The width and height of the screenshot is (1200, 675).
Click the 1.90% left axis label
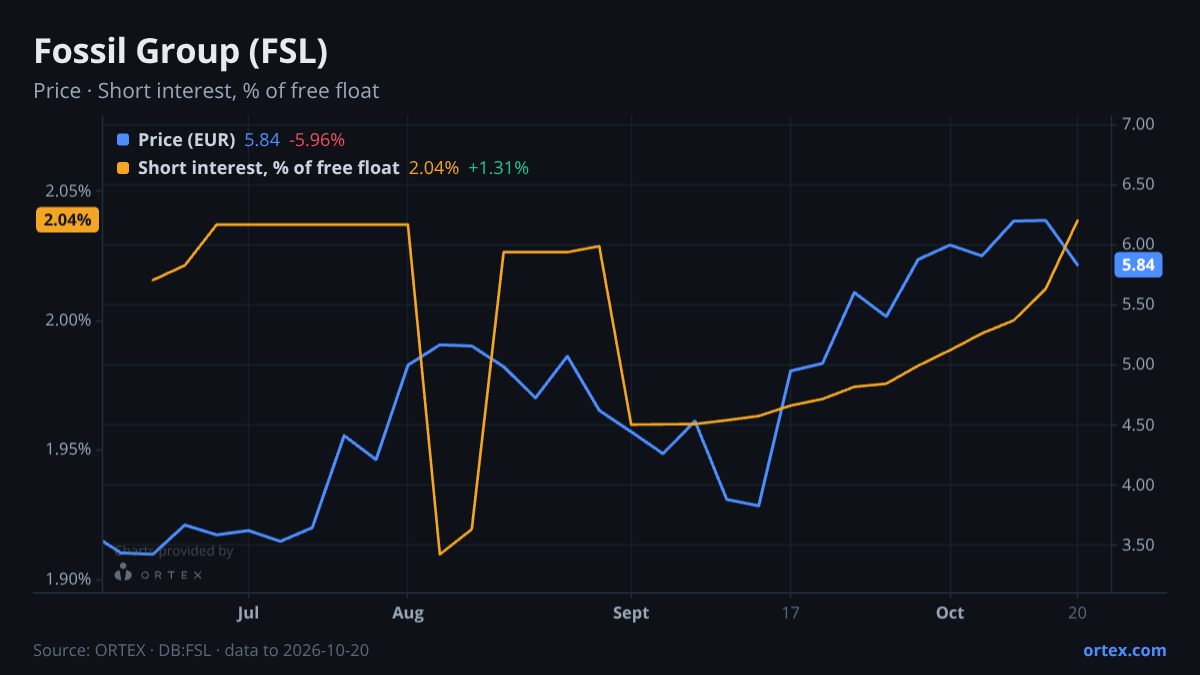pyautogui.click(x=70, y=580)
